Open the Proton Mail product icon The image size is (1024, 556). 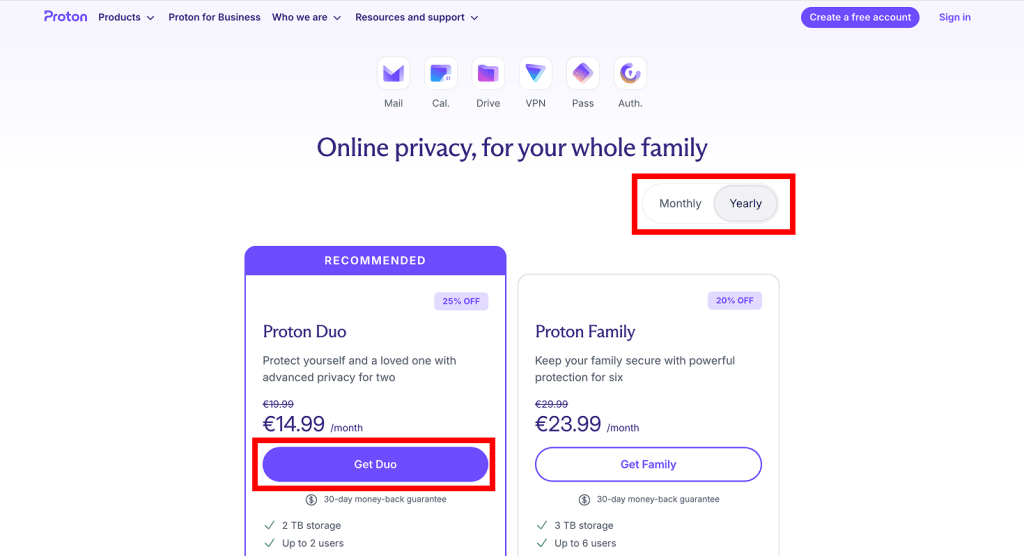[393, 73]
